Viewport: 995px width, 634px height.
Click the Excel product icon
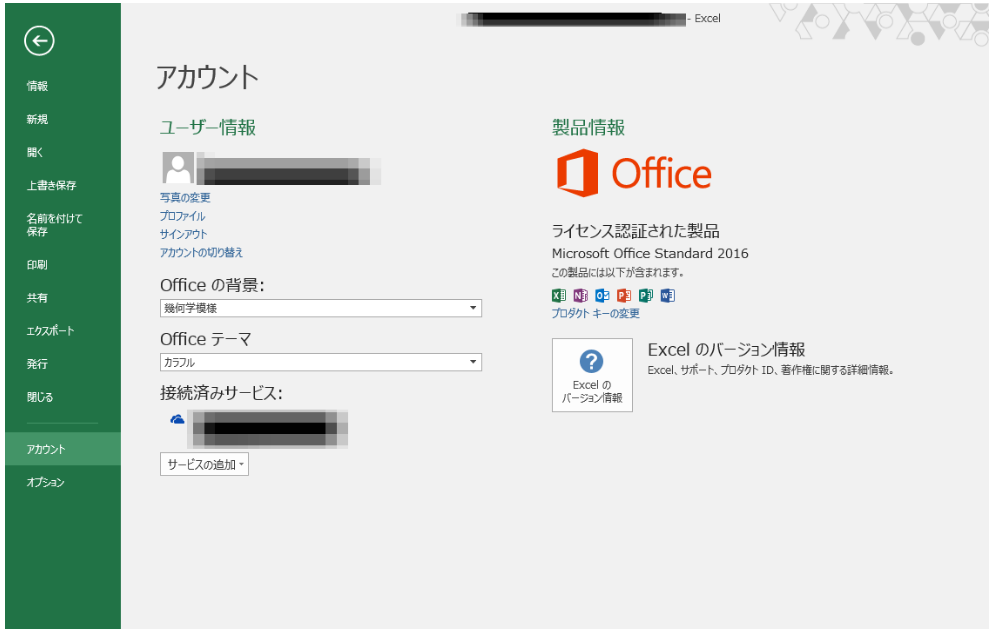coord(559,295)
